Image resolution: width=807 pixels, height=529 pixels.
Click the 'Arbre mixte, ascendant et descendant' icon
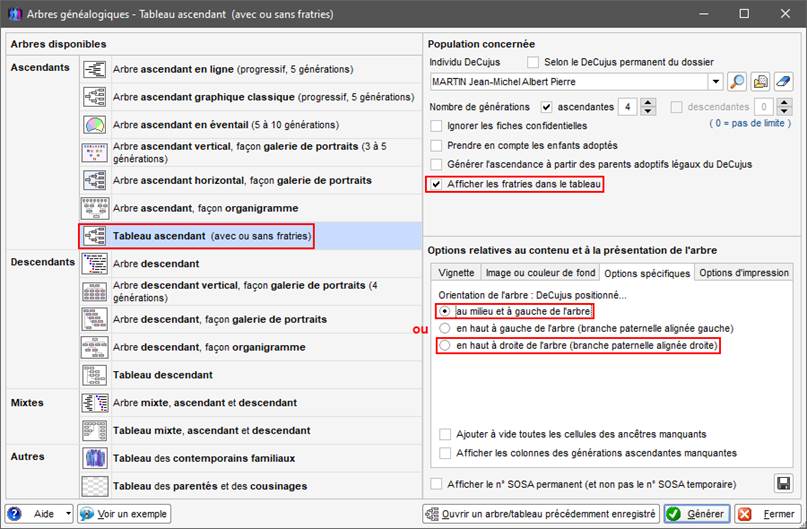(95, 403)
